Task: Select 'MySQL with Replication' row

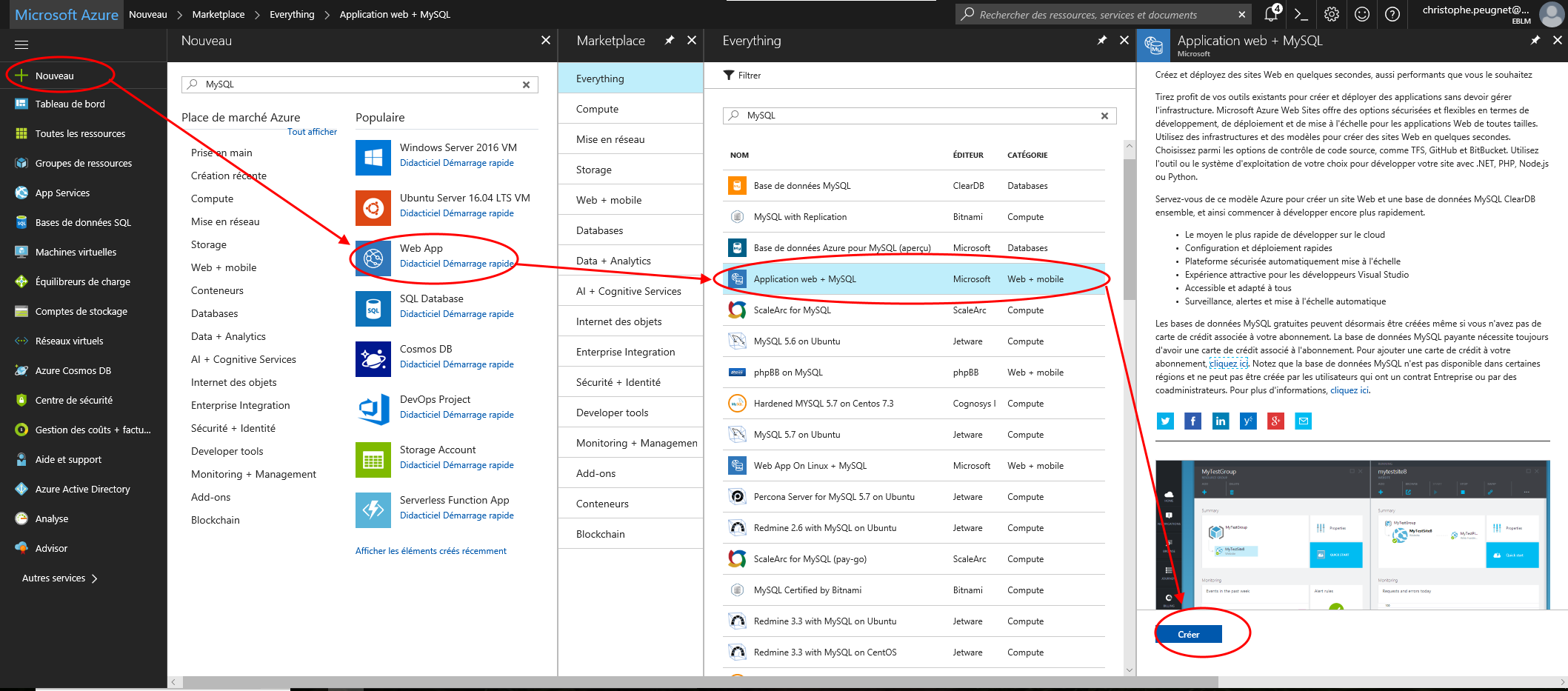Action: (x=913, y=217)
